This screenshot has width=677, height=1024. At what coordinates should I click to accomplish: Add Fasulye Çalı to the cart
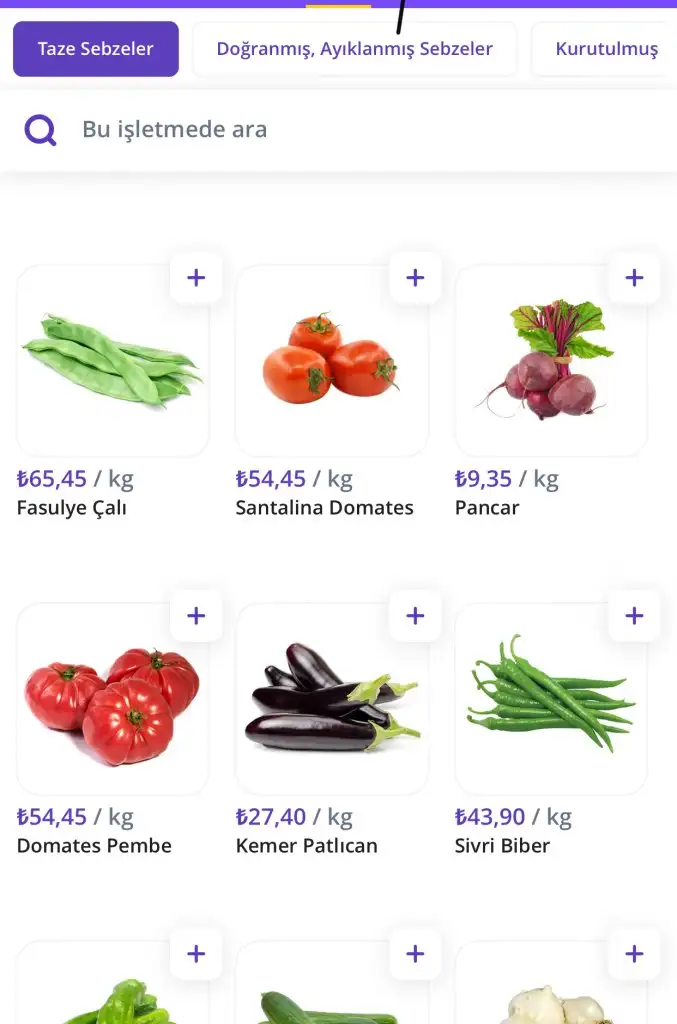196,278
